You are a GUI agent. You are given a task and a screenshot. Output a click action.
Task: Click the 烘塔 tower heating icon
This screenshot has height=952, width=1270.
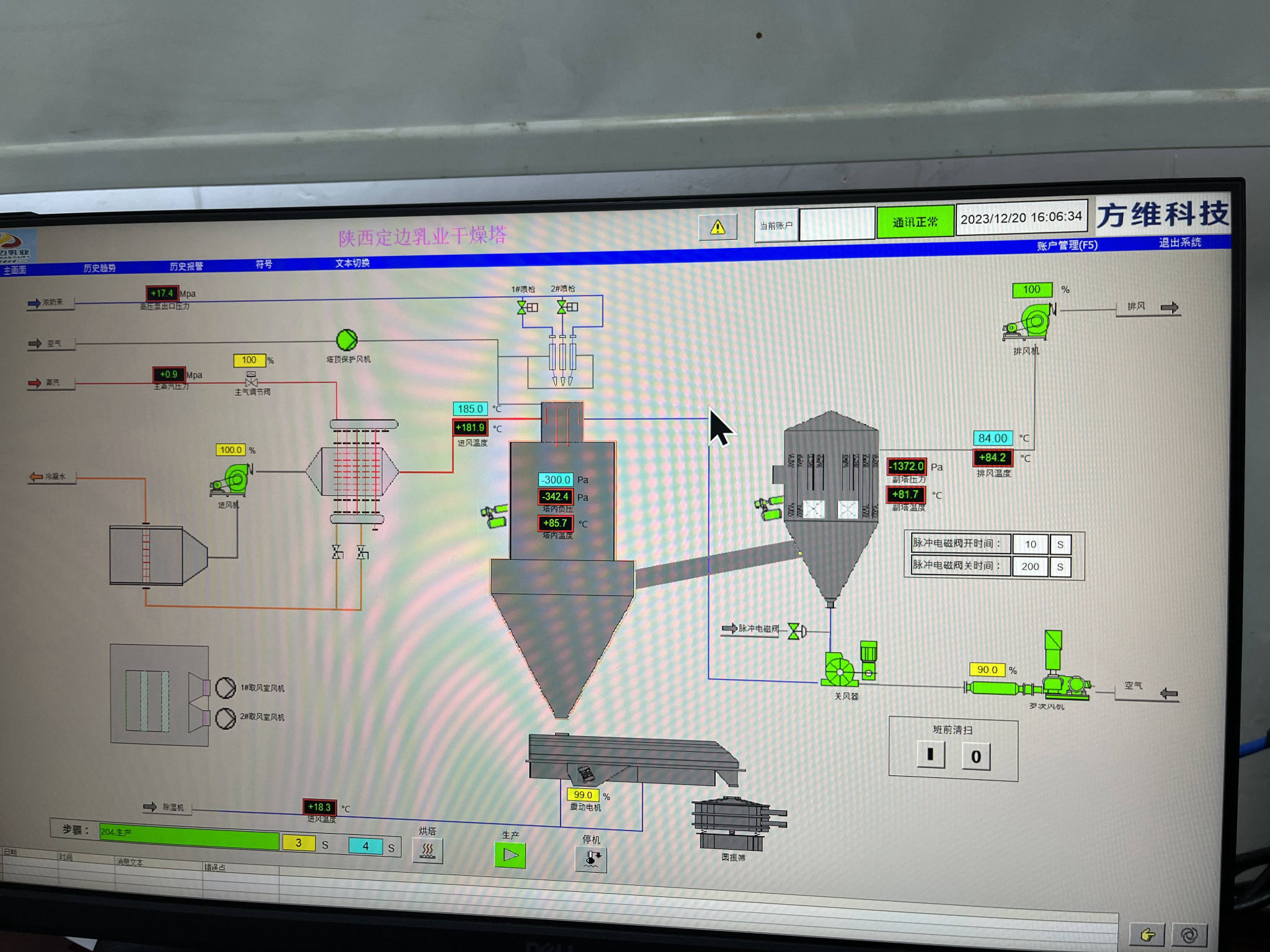427,850
